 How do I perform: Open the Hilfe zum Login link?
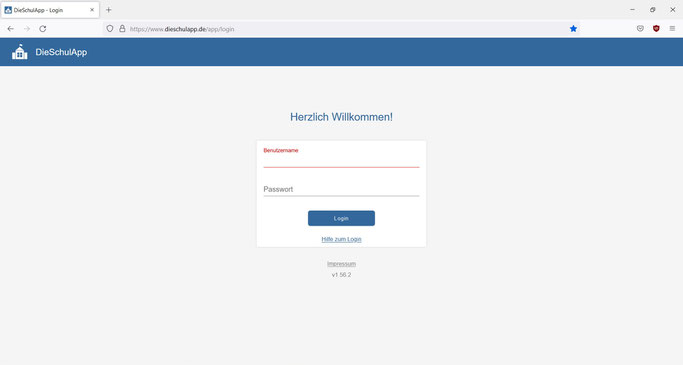pos(341,239)
